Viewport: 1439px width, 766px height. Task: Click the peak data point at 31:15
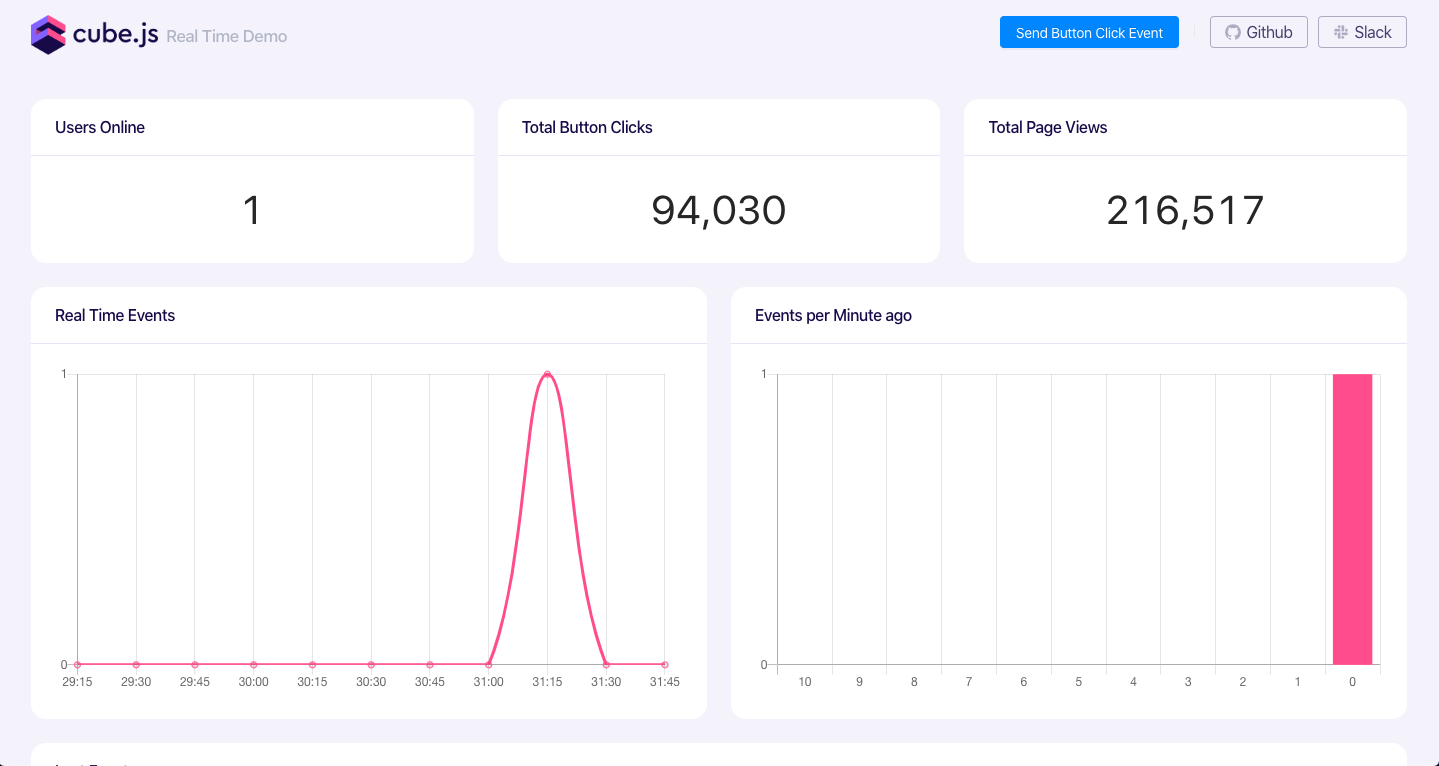547,374
